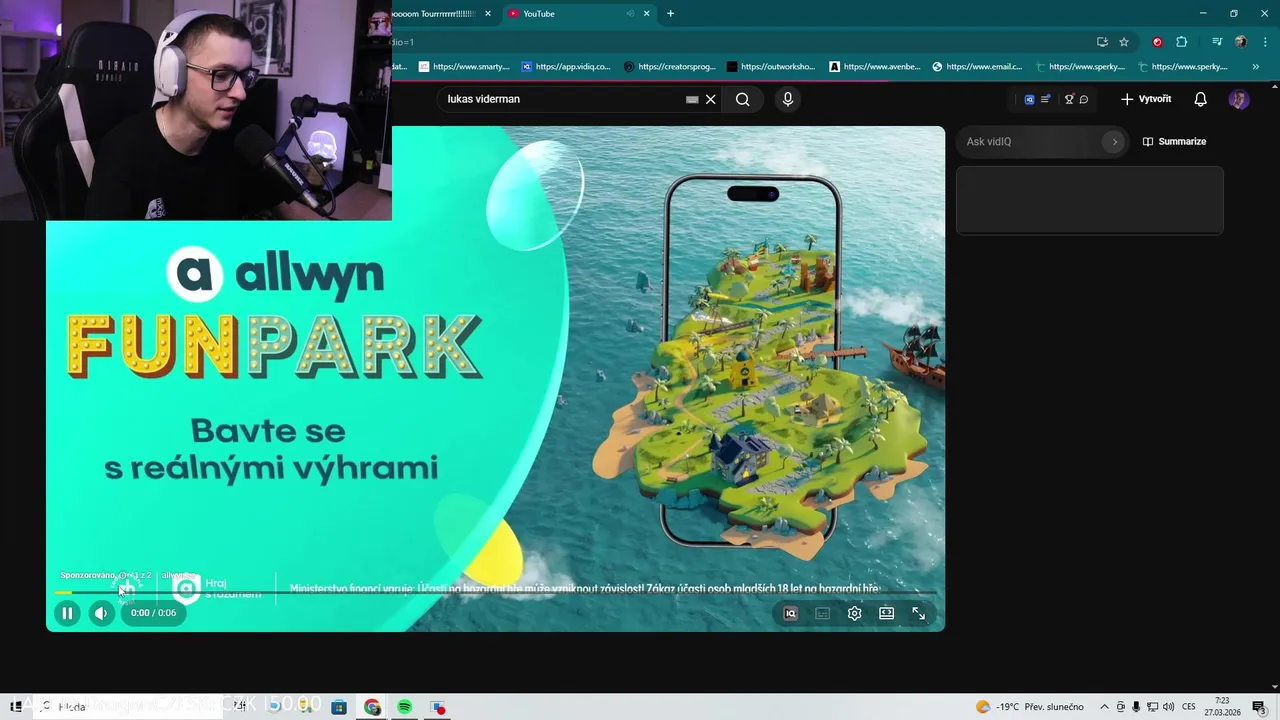Seek on the ad progress bar

click(x=495, y=593)
